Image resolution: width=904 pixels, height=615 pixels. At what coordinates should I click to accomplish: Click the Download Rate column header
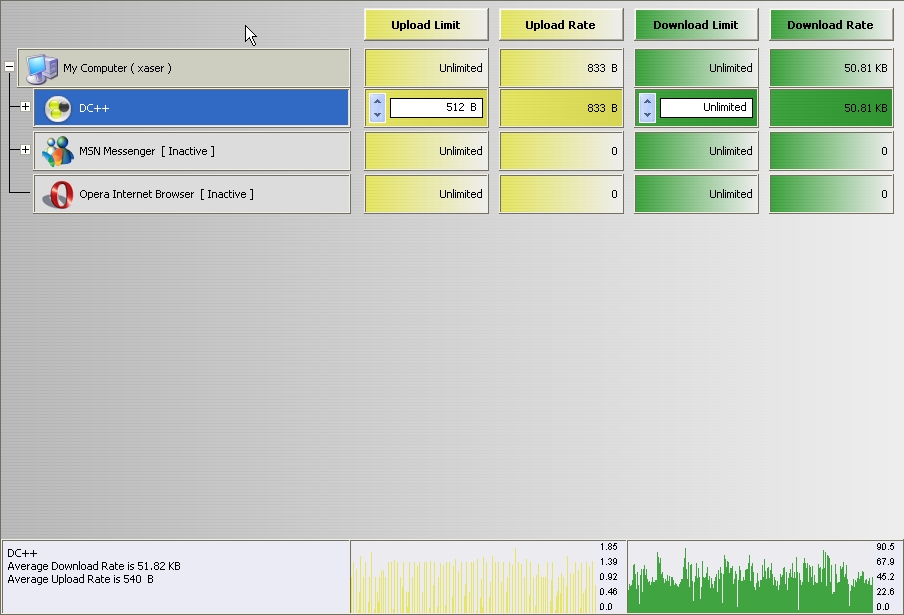click(831, 25)
